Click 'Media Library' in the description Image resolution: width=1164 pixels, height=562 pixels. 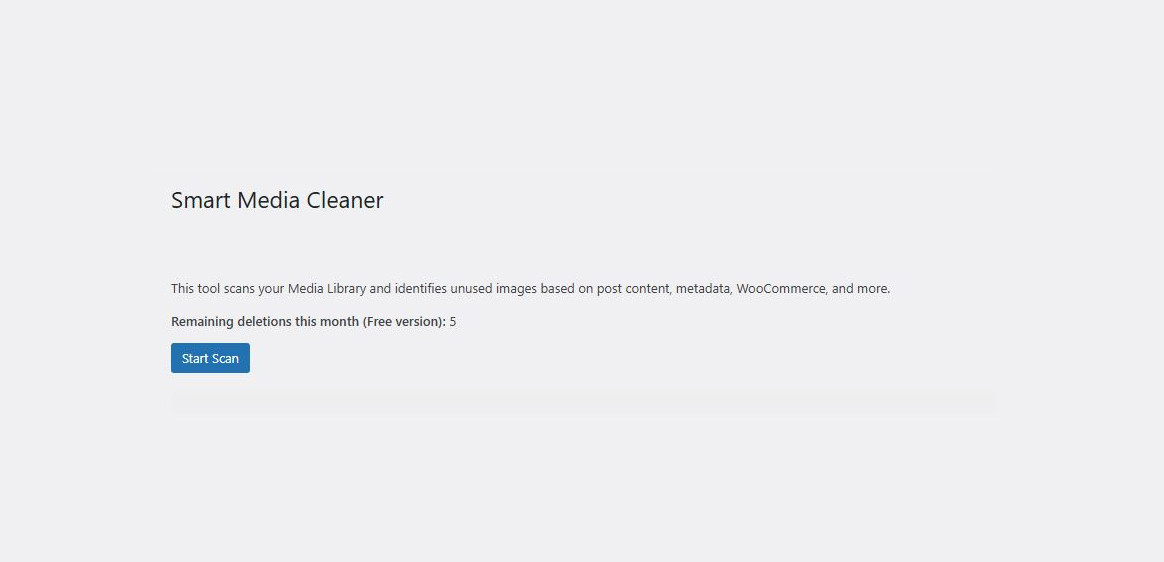(327, 289)
